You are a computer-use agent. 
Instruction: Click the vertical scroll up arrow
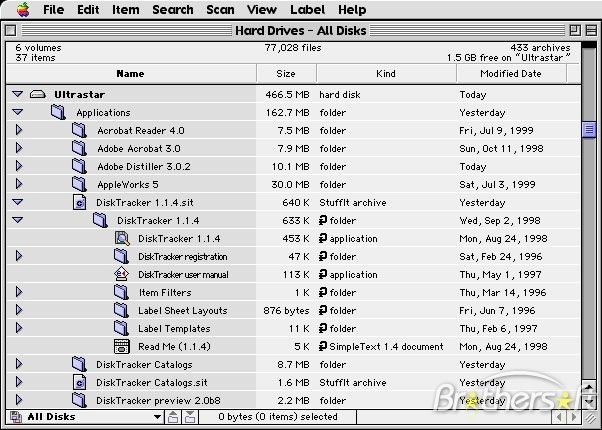(x=589, y=386)
